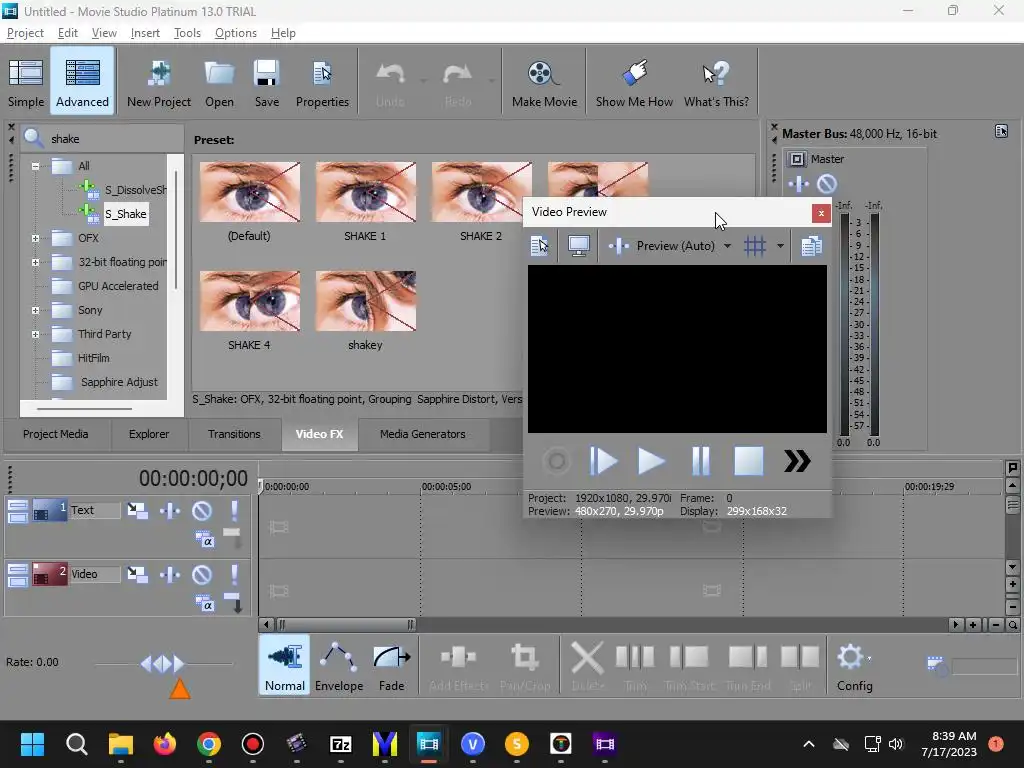Open the Explorer tab
This screenshot has width=1024, height=768.
tap(149, 434)
